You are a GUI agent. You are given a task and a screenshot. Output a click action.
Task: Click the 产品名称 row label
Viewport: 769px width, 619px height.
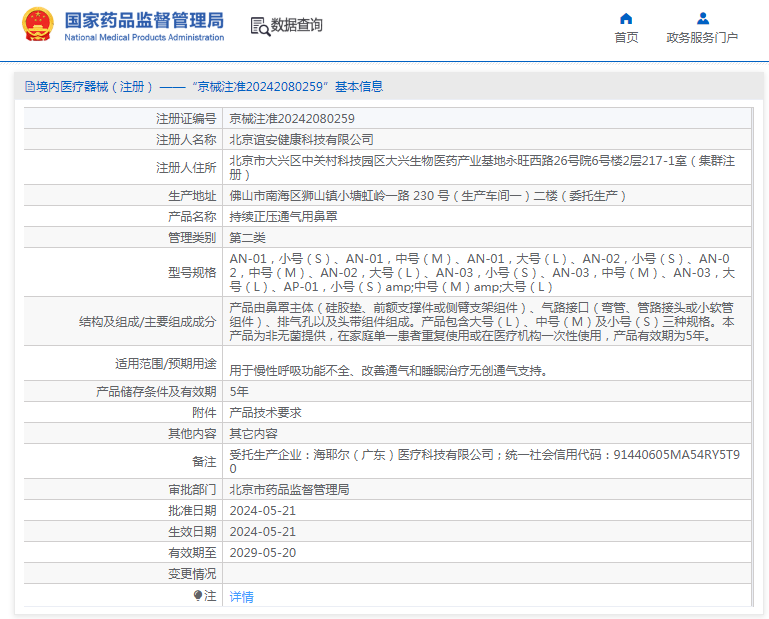(x=192, y=216)
